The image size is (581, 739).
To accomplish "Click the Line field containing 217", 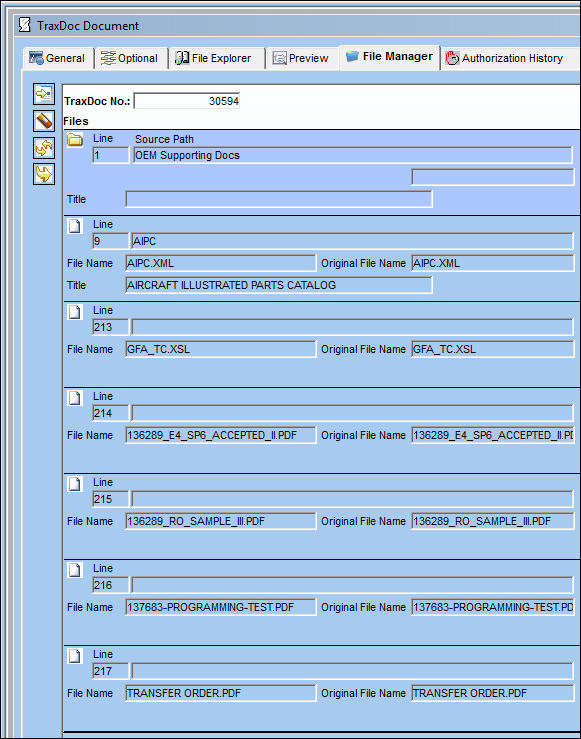I will click(x=111, y=671).
